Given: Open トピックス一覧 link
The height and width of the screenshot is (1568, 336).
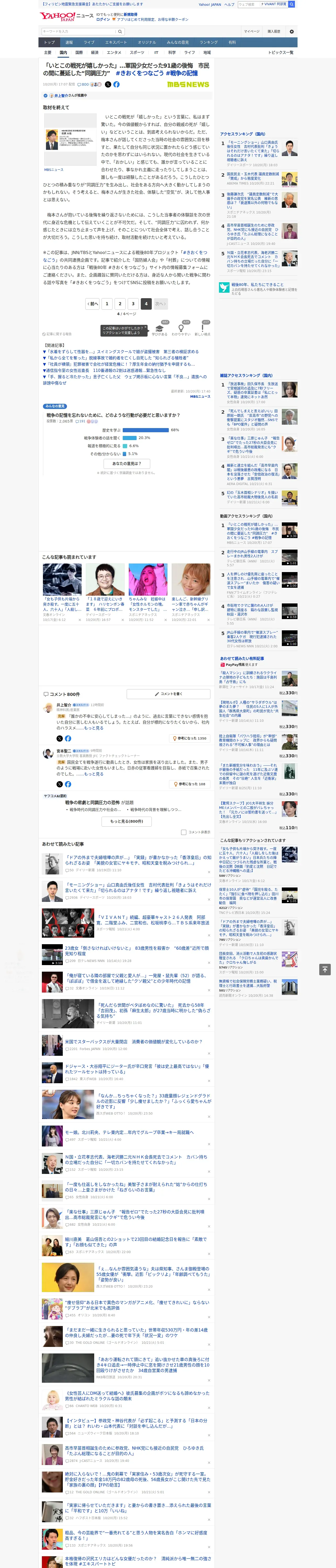Looking at the screenshot, I should pos(281,52).
